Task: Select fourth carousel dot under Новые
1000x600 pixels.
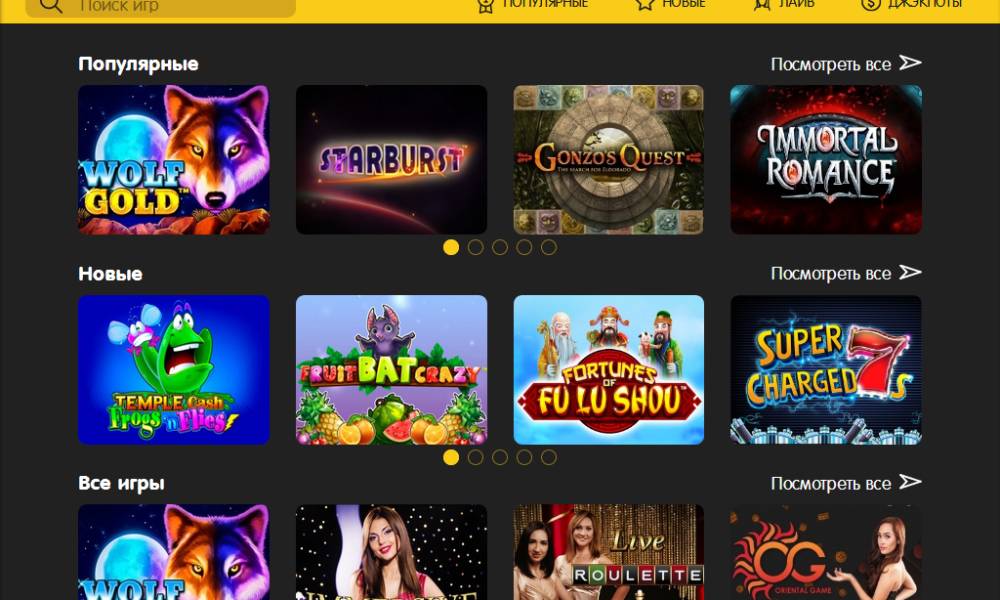Action: [524, 457]
